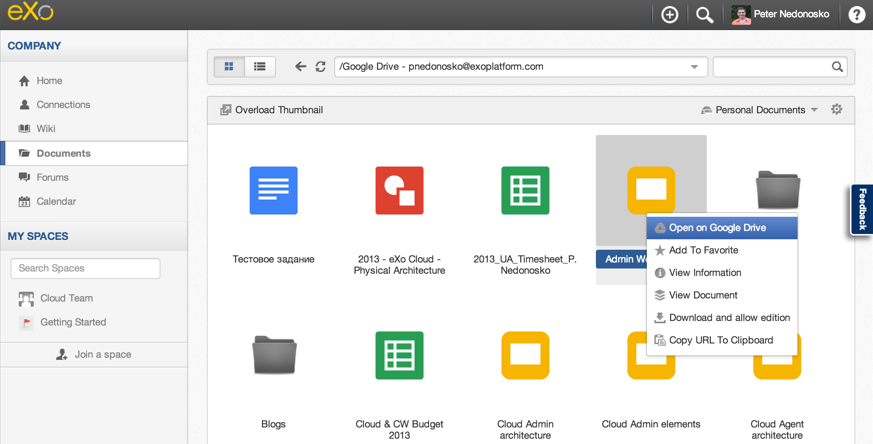873x444 pixels.
Task: Select Documents in the sidebar
Action: (94, 153)
